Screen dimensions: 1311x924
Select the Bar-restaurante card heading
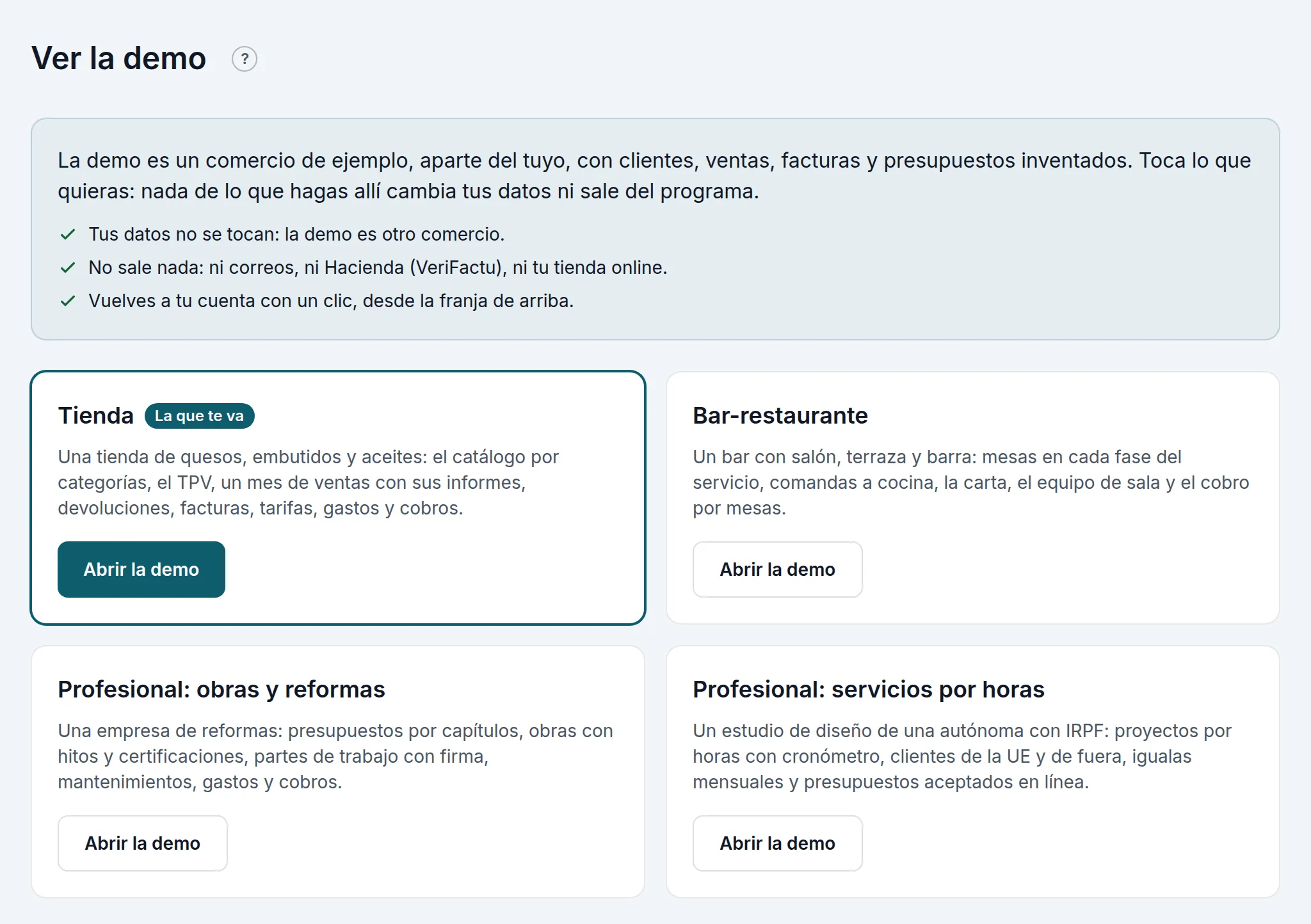click(x=780, y=416)
